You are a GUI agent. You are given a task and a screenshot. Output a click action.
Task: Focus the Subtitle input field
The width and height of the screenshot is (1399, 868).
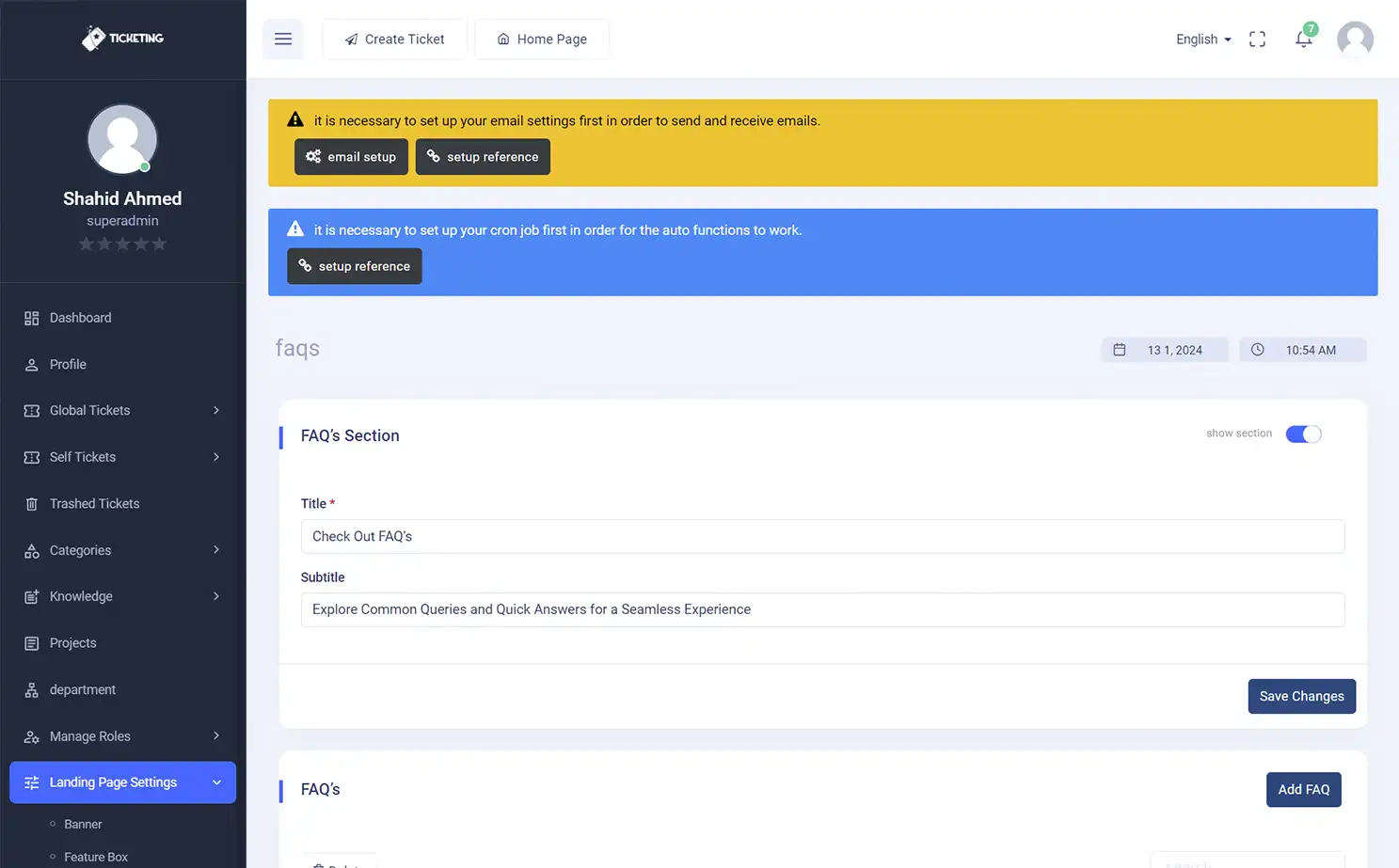tap(822, 609)
